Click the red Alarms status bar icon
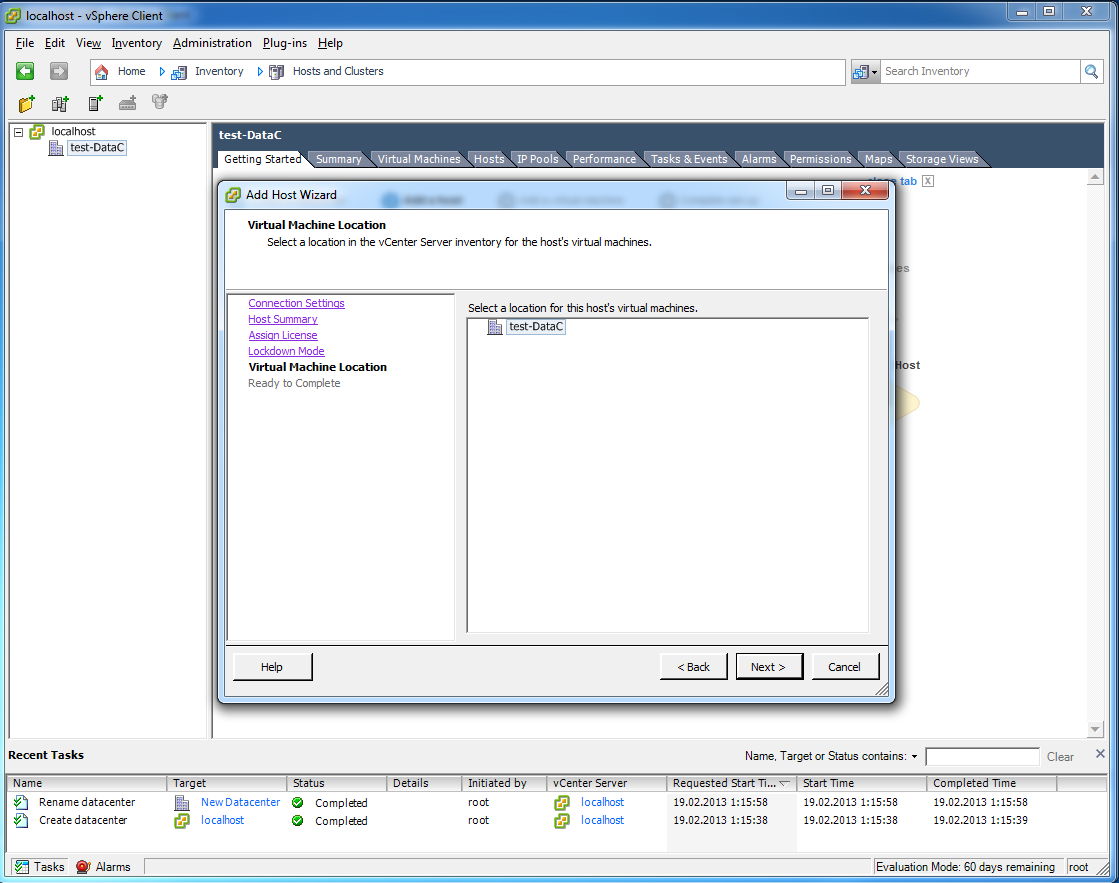Viewport: 1119px width, 883px height. pyautogui.click(x=83, y=867)
